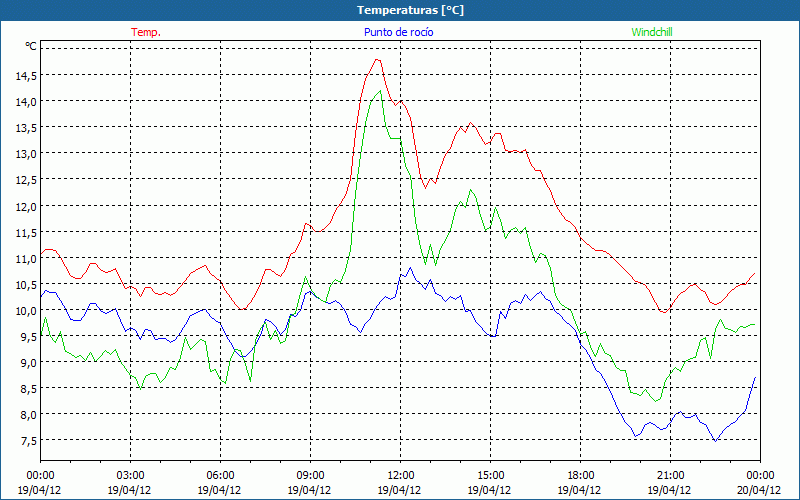Click the 8,0 y-axis value
800x500 pixels.
[x=28, y=414]
